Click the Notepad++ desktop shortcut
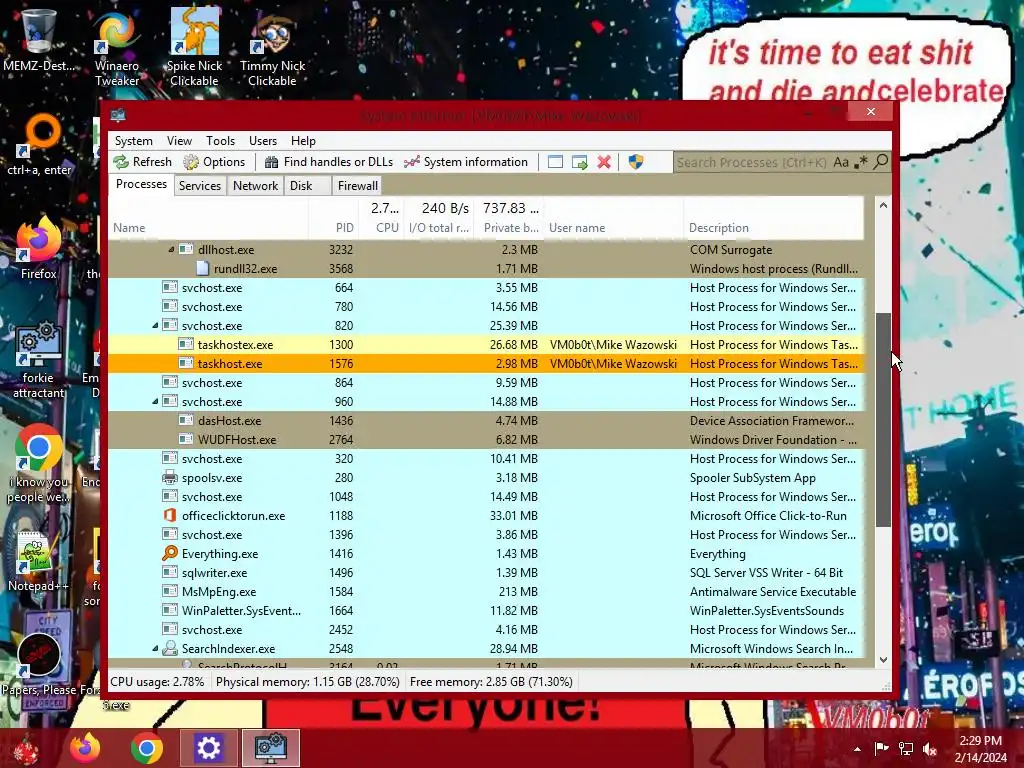The image size is (1024, 768). click(38, 562)
